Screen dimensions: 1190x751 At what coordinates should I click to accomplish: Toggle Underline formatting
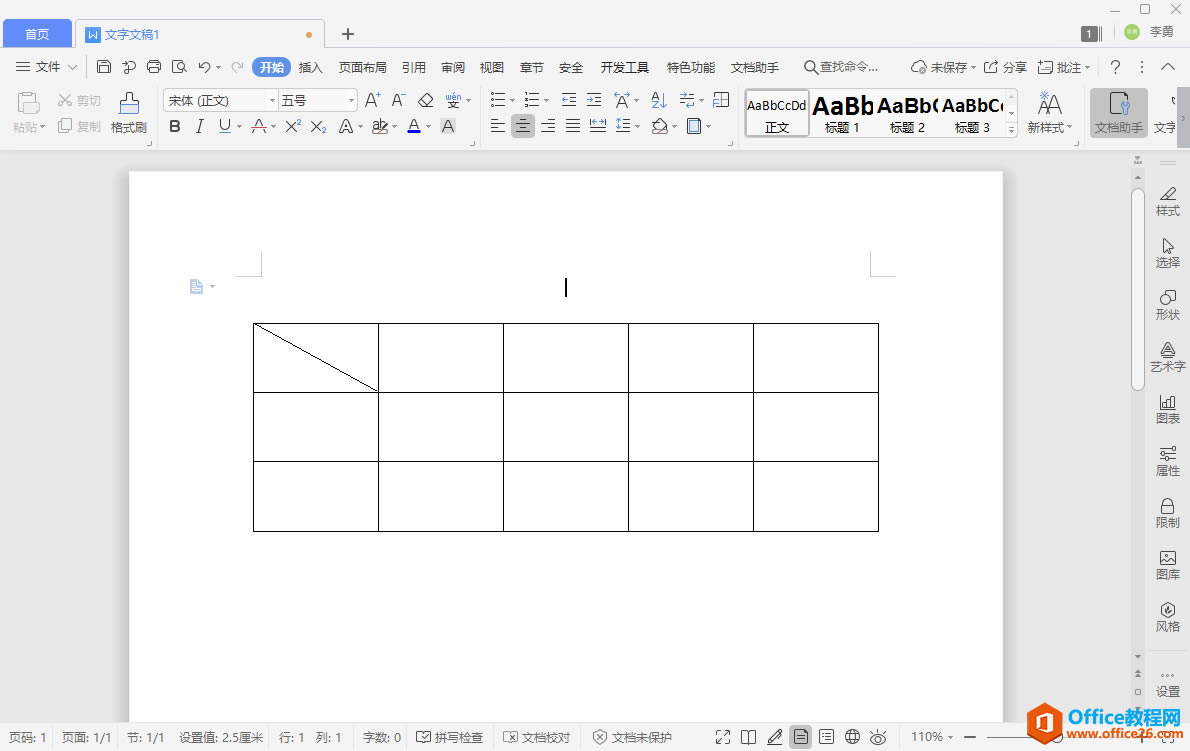(x=225, y=126)
